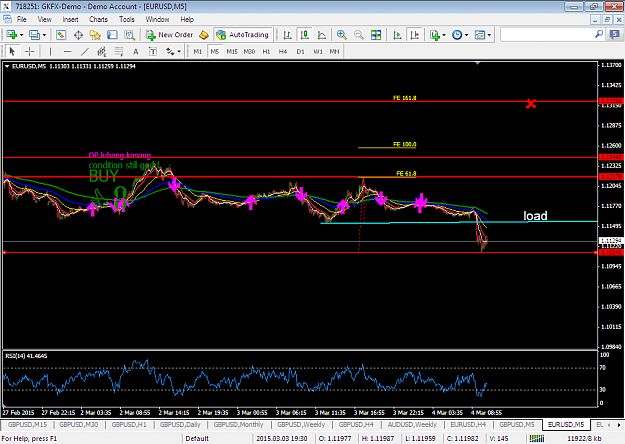Viewport: 625px width, 444px height.
Task: Open the Profiles icon
Action: (x=35, y=35)
